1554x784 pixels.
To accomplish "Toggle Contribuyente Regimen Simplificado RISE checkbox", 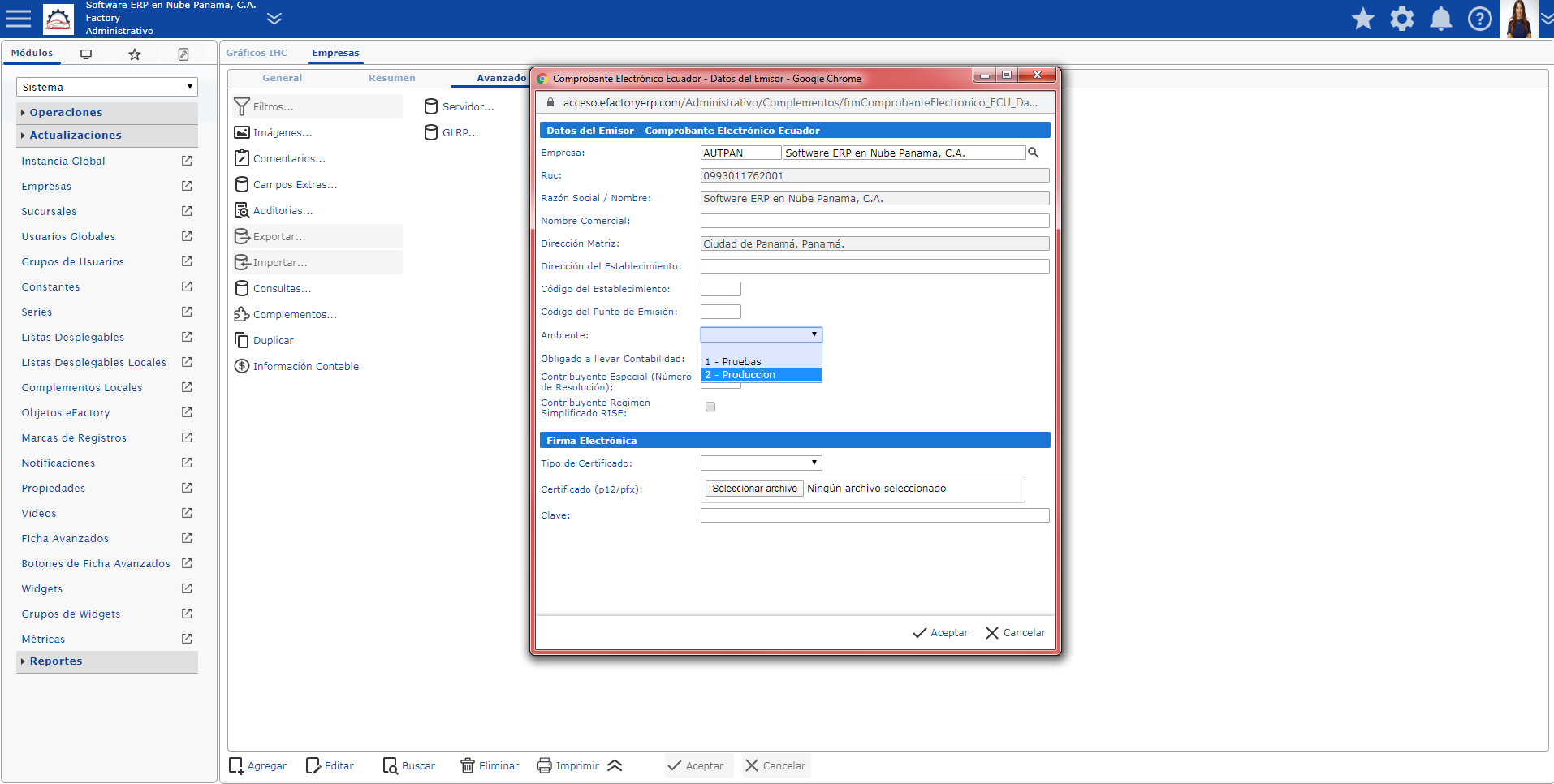I will click(710, 407).
